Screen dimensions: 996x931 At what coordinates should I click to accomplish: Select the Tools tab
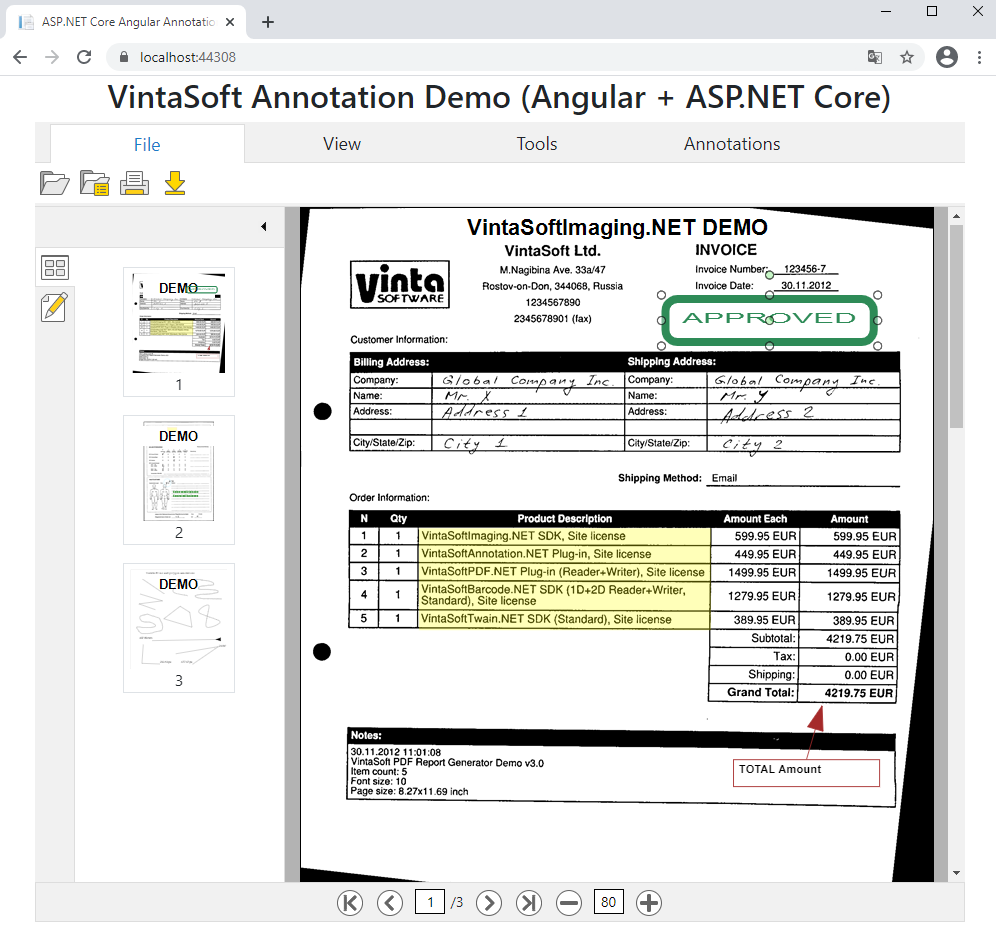click(x=537, y=144)
